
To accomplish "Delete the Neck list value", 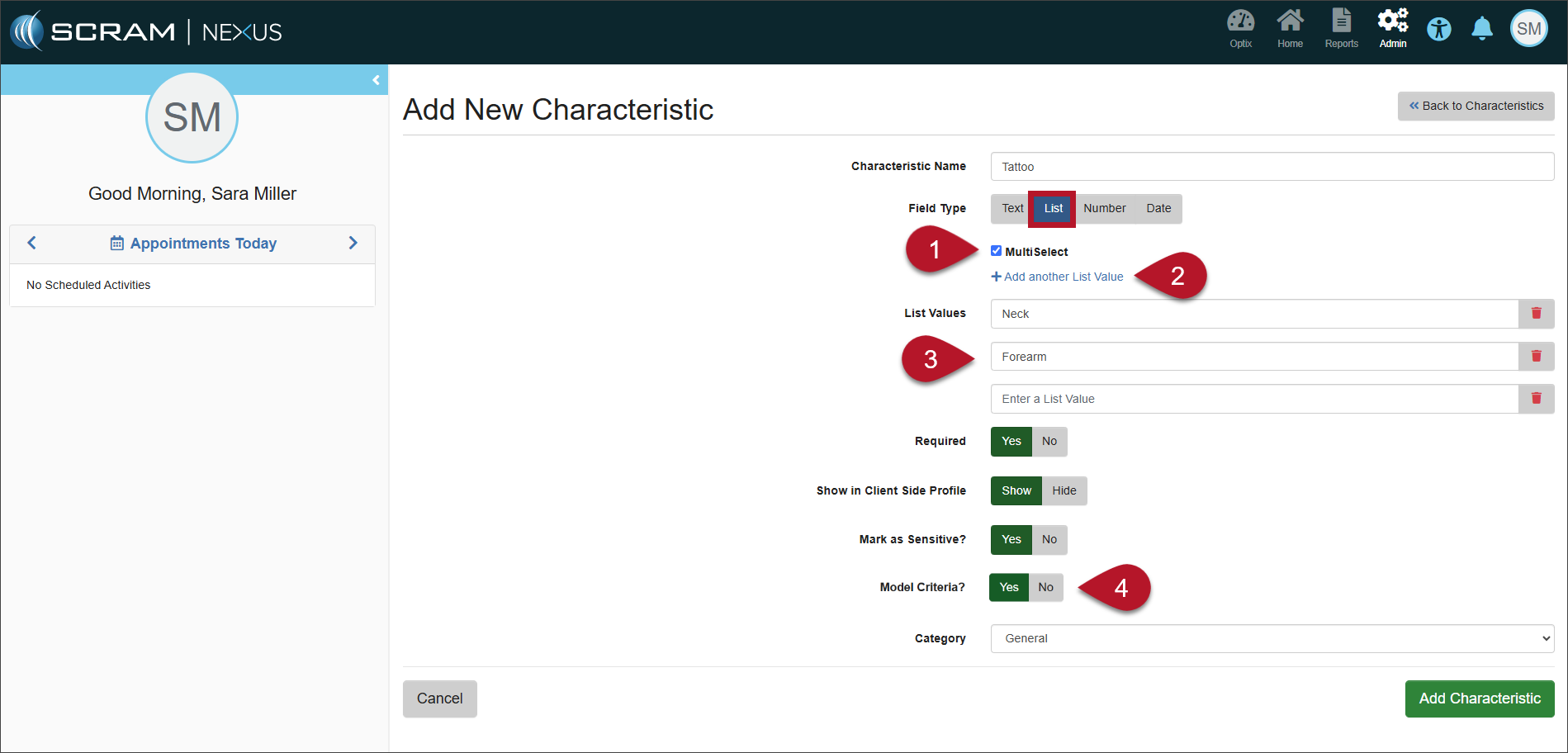I will [1536, 314].
